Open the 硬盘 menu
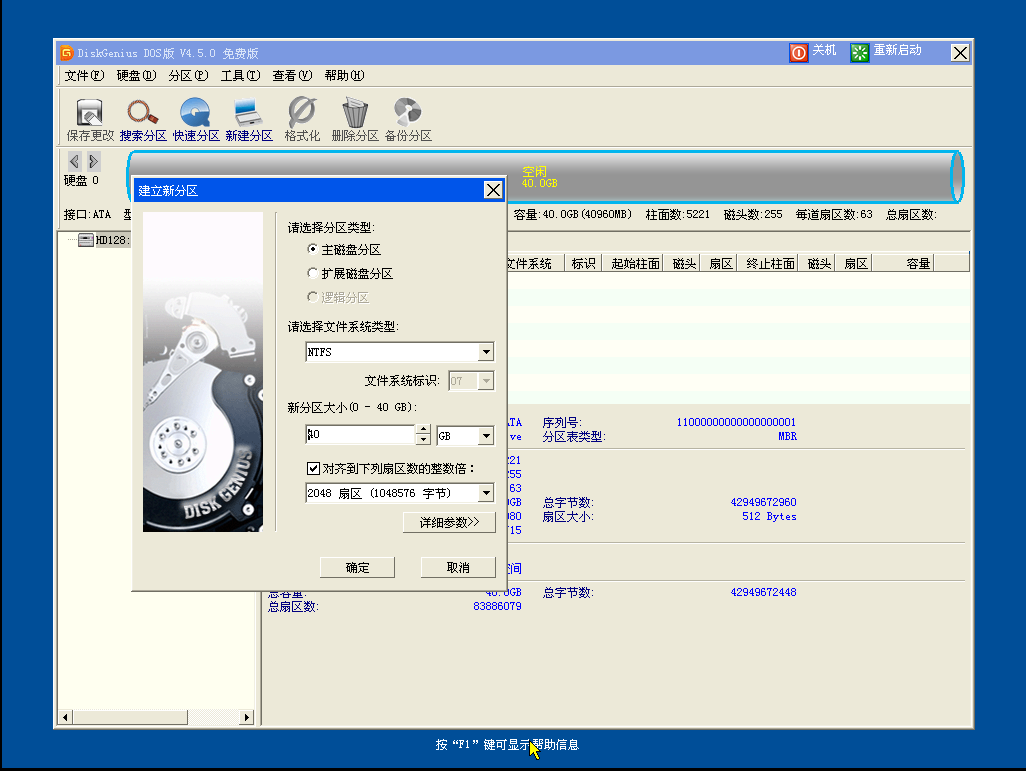The image size is (1026, 771). [x=135, y=75]
